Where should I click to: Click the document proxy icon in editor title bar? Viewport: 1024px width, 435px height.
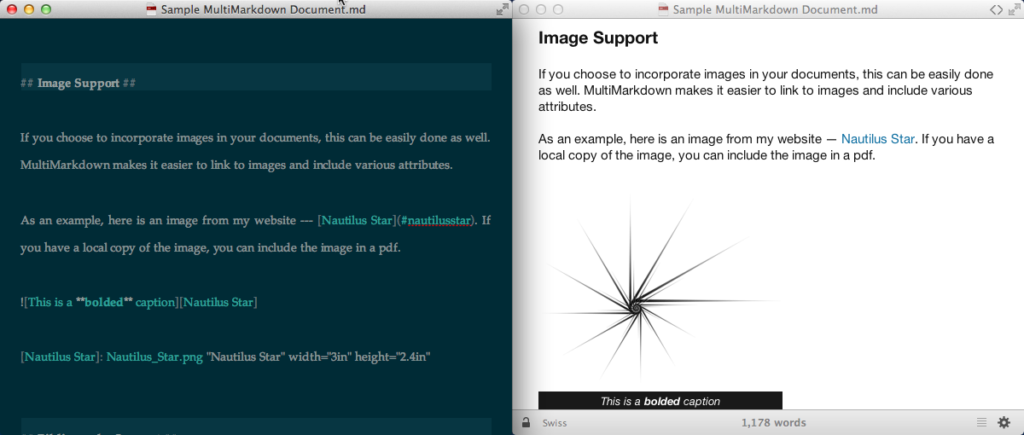tap(152, 9)
